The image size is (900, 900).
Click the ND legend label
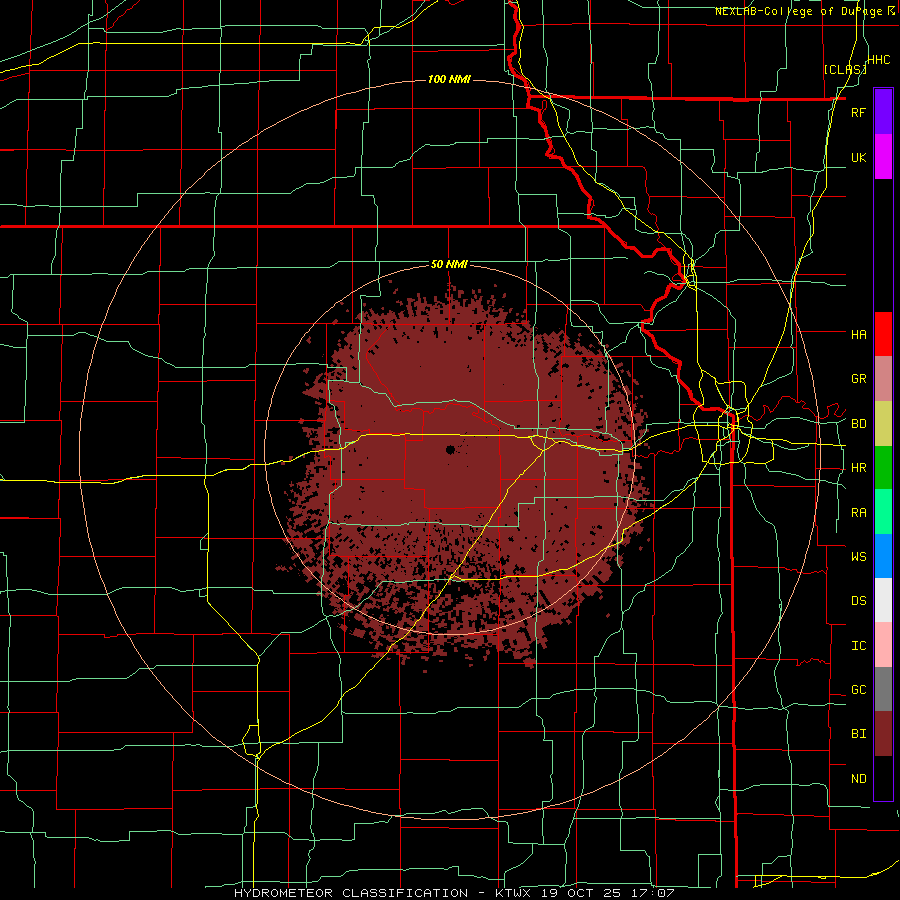tap(858, 779)
